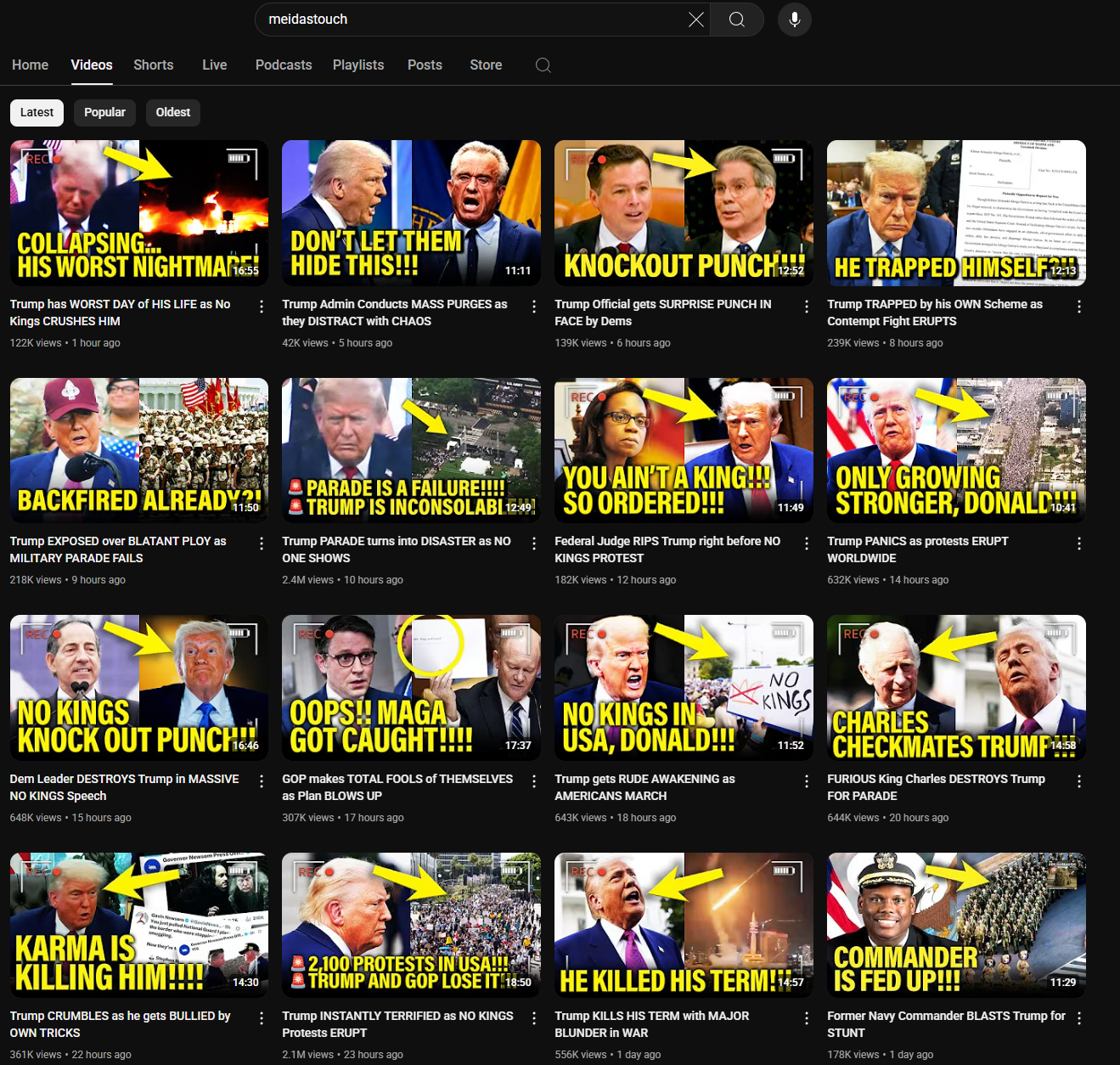Open three-dot menu for 'Federal Judge RIPS Trump' video
This screenshot has height=1065, width=1120.
(807, 544)
